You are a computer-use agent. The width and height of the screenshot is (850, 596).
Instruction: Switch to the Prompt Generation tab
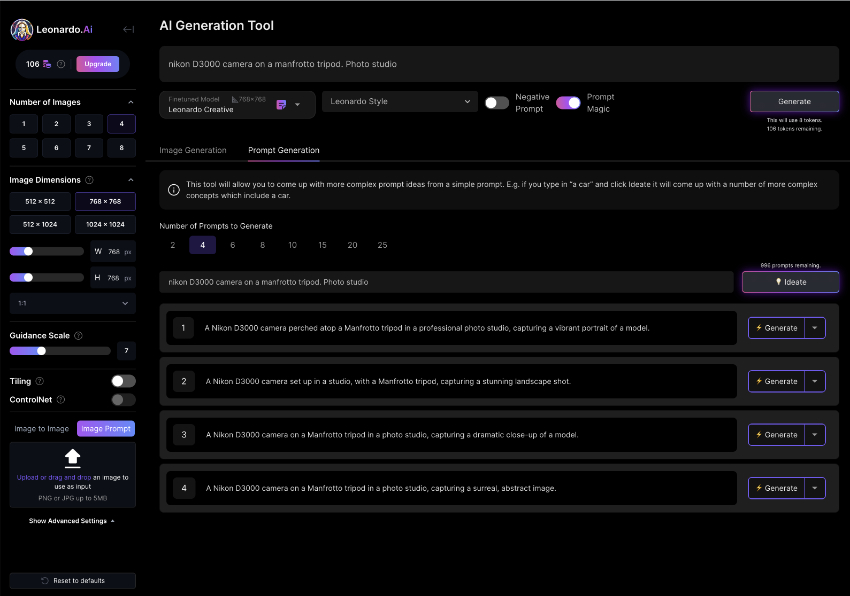tap(284, 150)
